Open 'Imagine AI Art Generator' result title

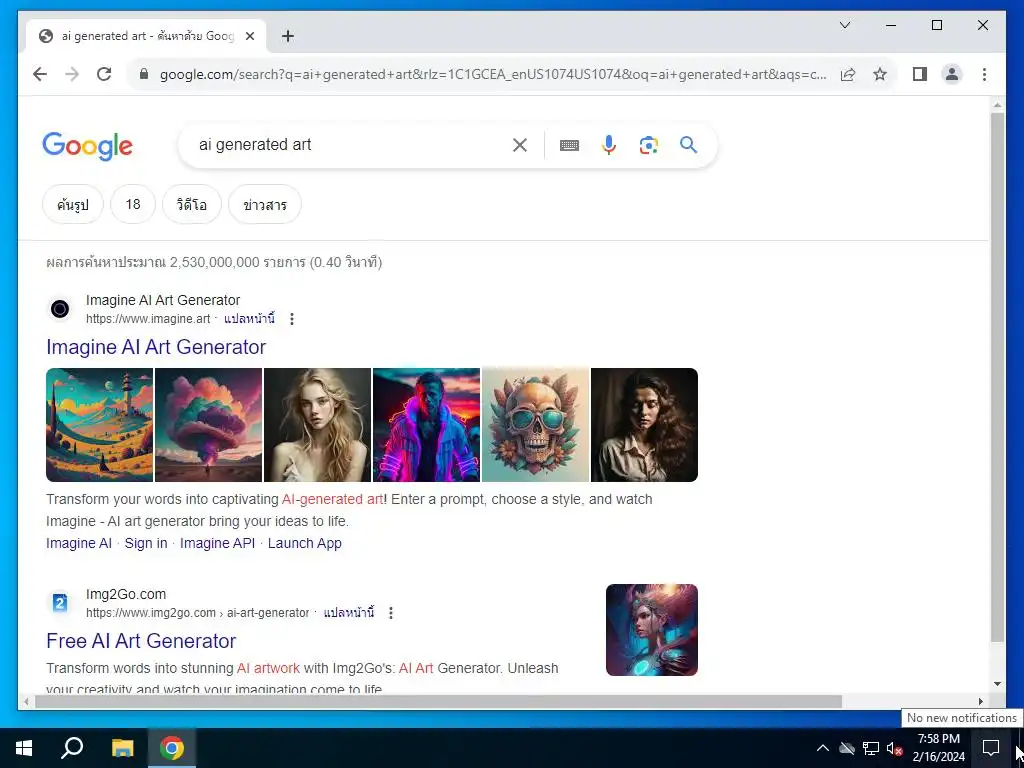click(156, 347)
